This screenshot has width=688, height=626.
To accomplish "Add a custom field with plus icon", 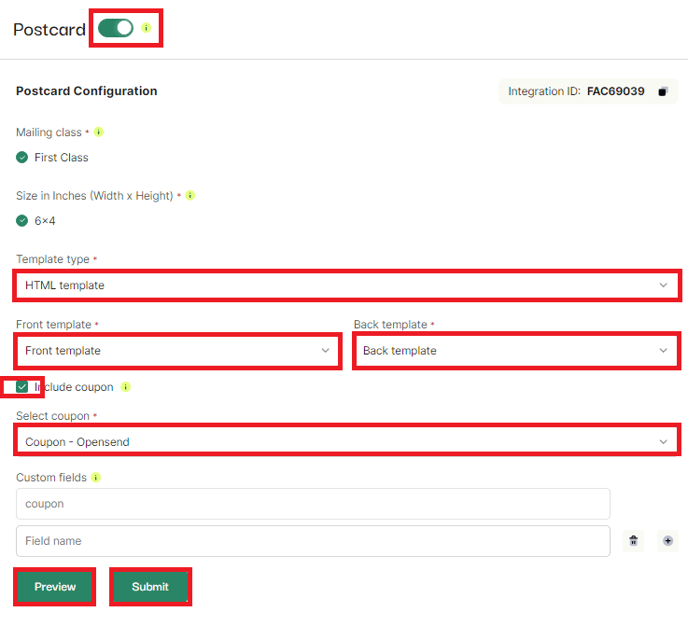I will [668, 540].
